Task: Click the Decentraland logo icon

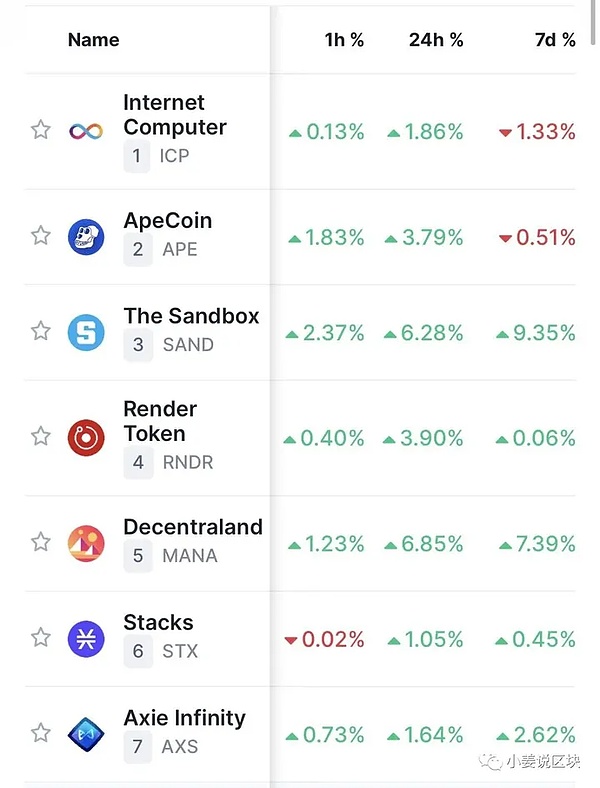Action: coord(86,543)
